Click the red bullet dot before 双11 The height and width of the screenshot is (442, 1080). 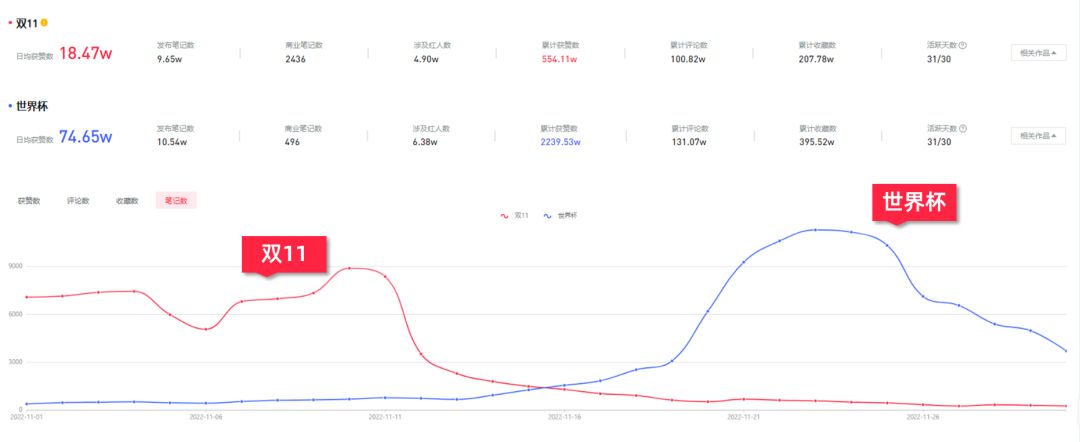[10, 24]
